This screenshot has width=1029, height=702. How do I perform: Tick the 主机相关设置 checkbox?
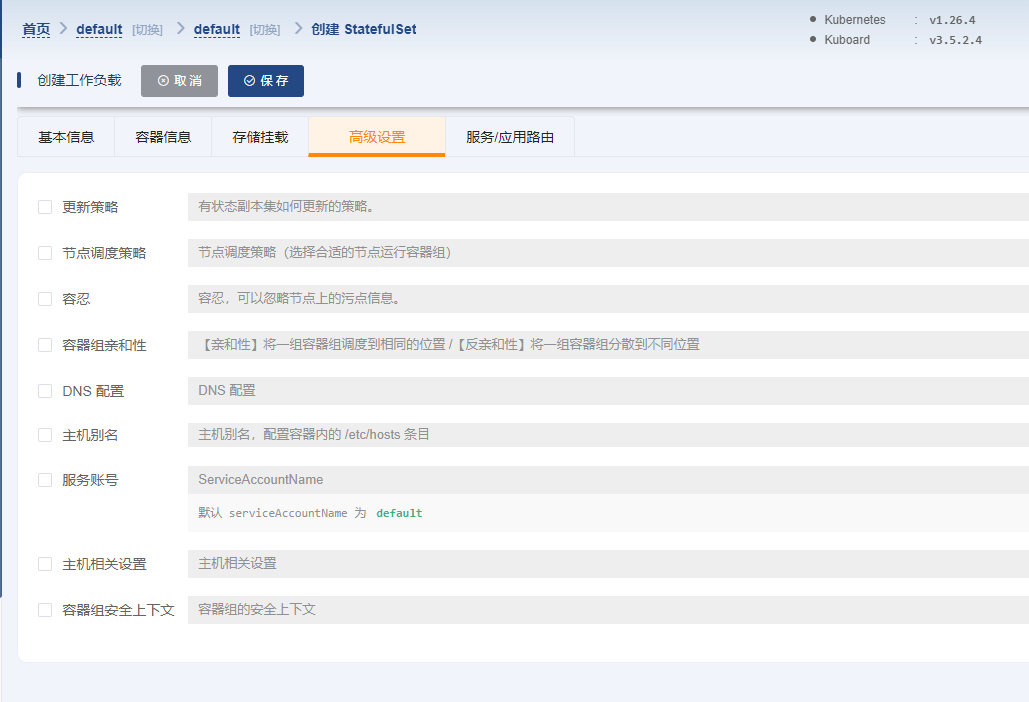pos(45,564)
